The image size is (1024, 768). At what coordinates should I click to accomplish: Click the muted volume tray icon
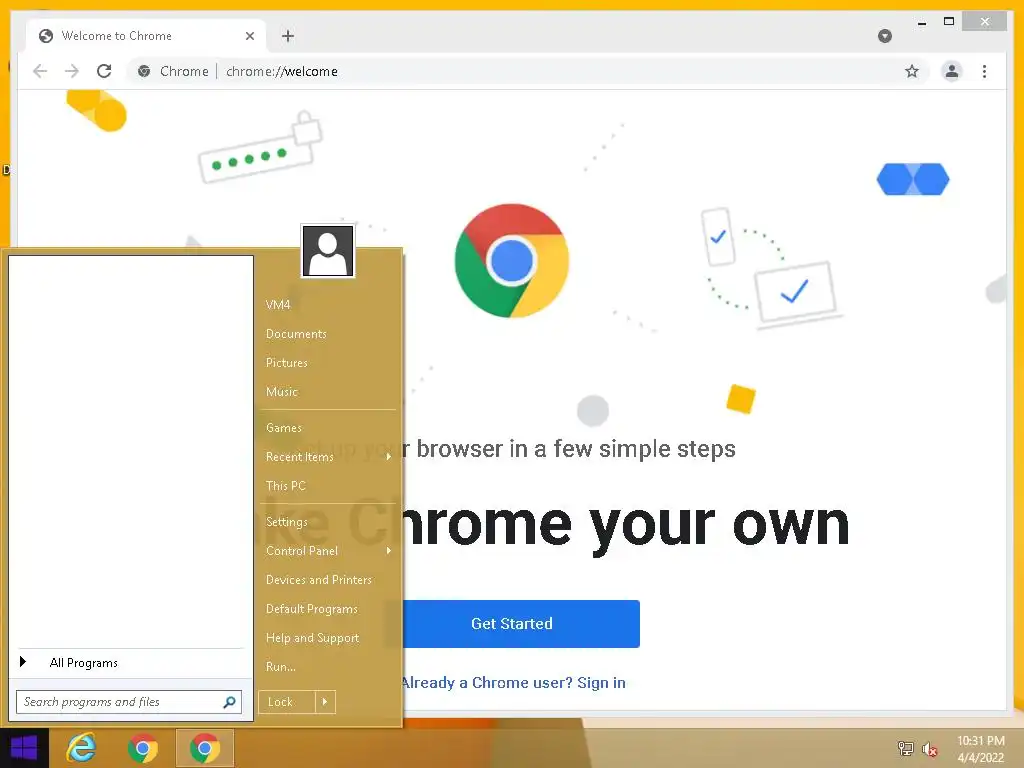click(930, 749)
